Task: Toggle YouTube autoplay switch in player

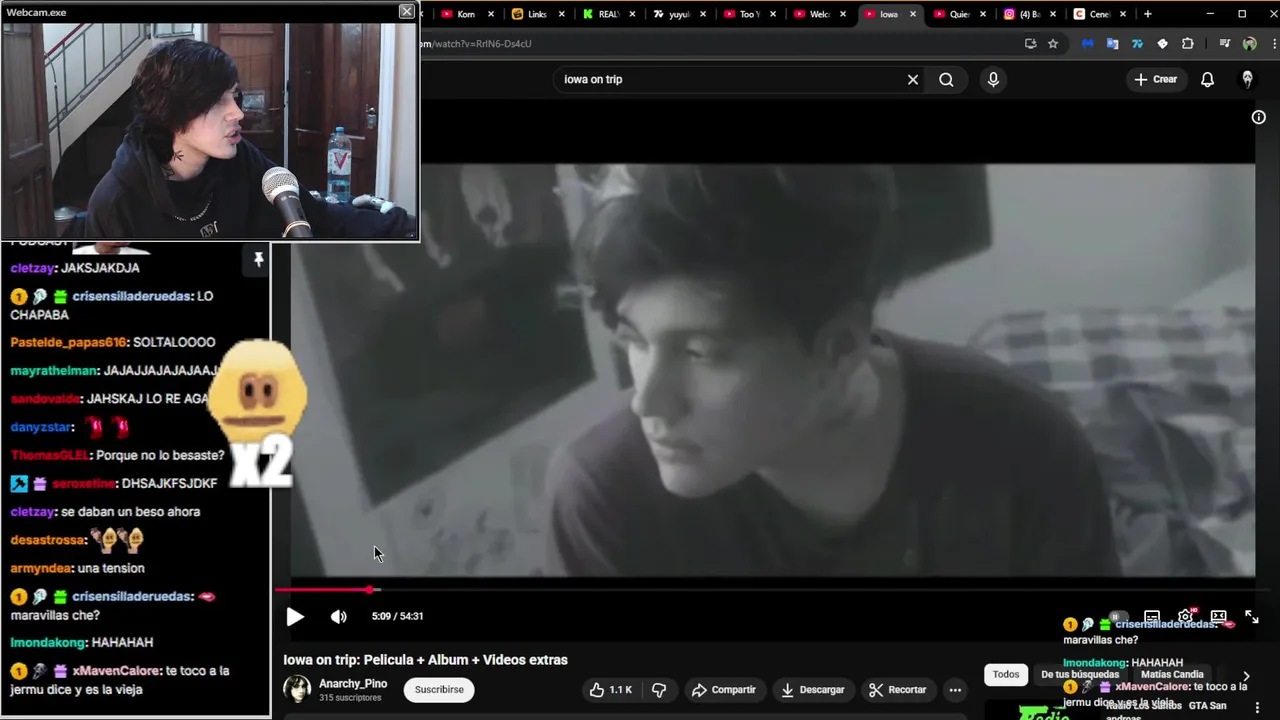Action: [1118, 617]
